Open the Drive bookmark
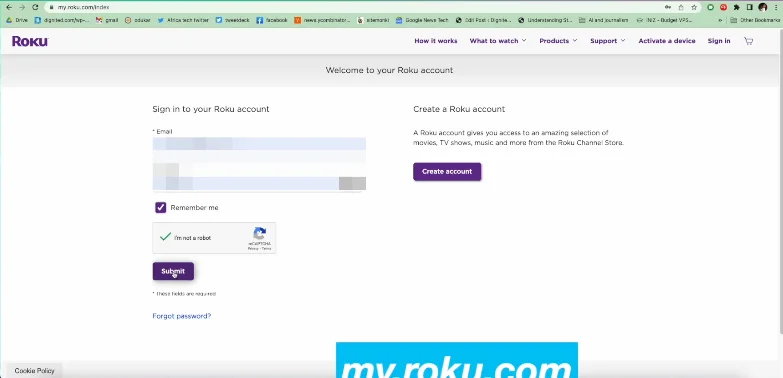The width and height of the screenshot is (783, 378). pyautogui.click(x=17, y=20)
